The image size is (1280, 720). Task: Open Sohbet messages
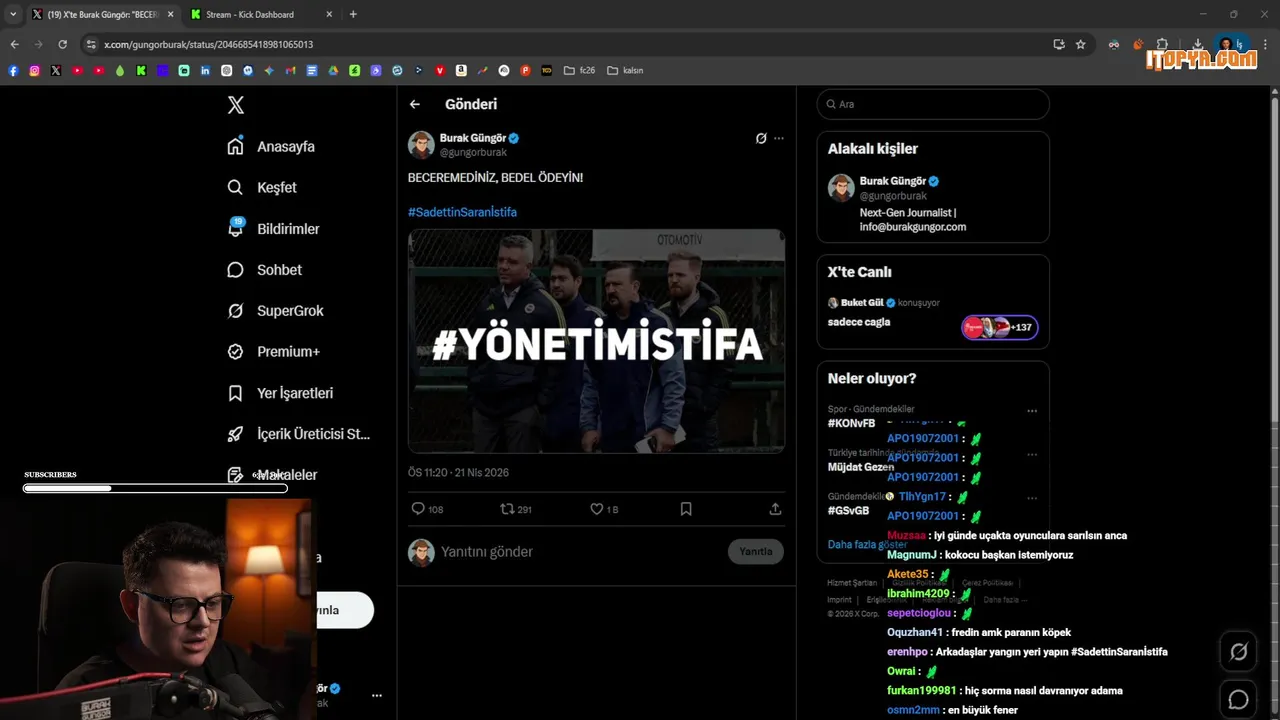(264, 270)
